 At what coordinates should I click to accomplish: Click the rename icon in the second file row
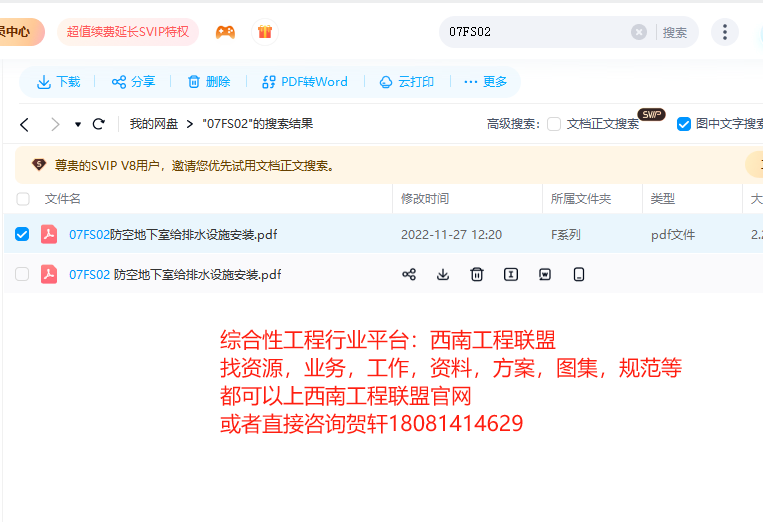tap(511, 274)
